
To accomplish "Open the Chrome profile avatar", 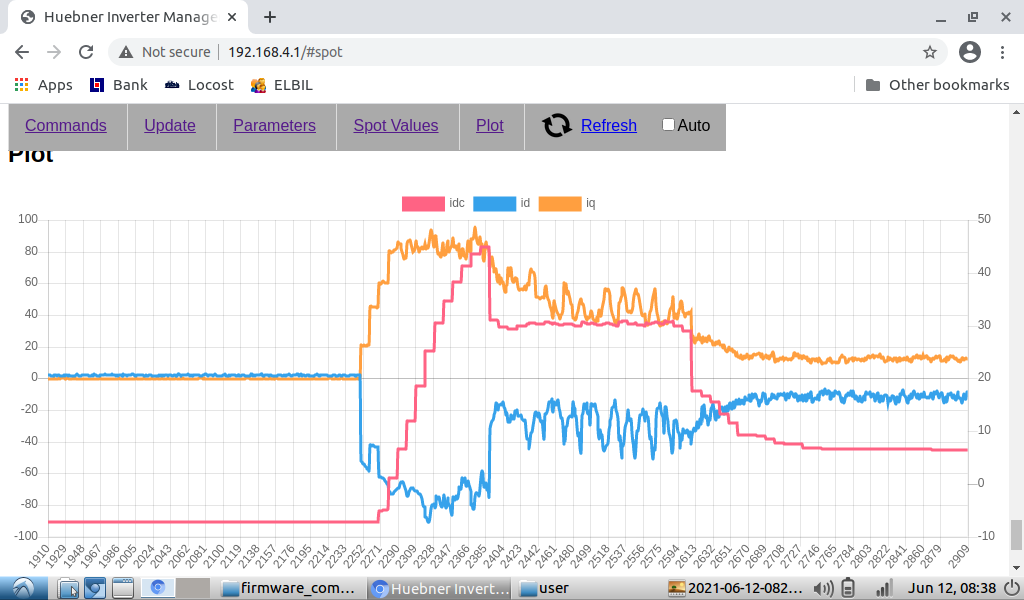I will (969, 52).
